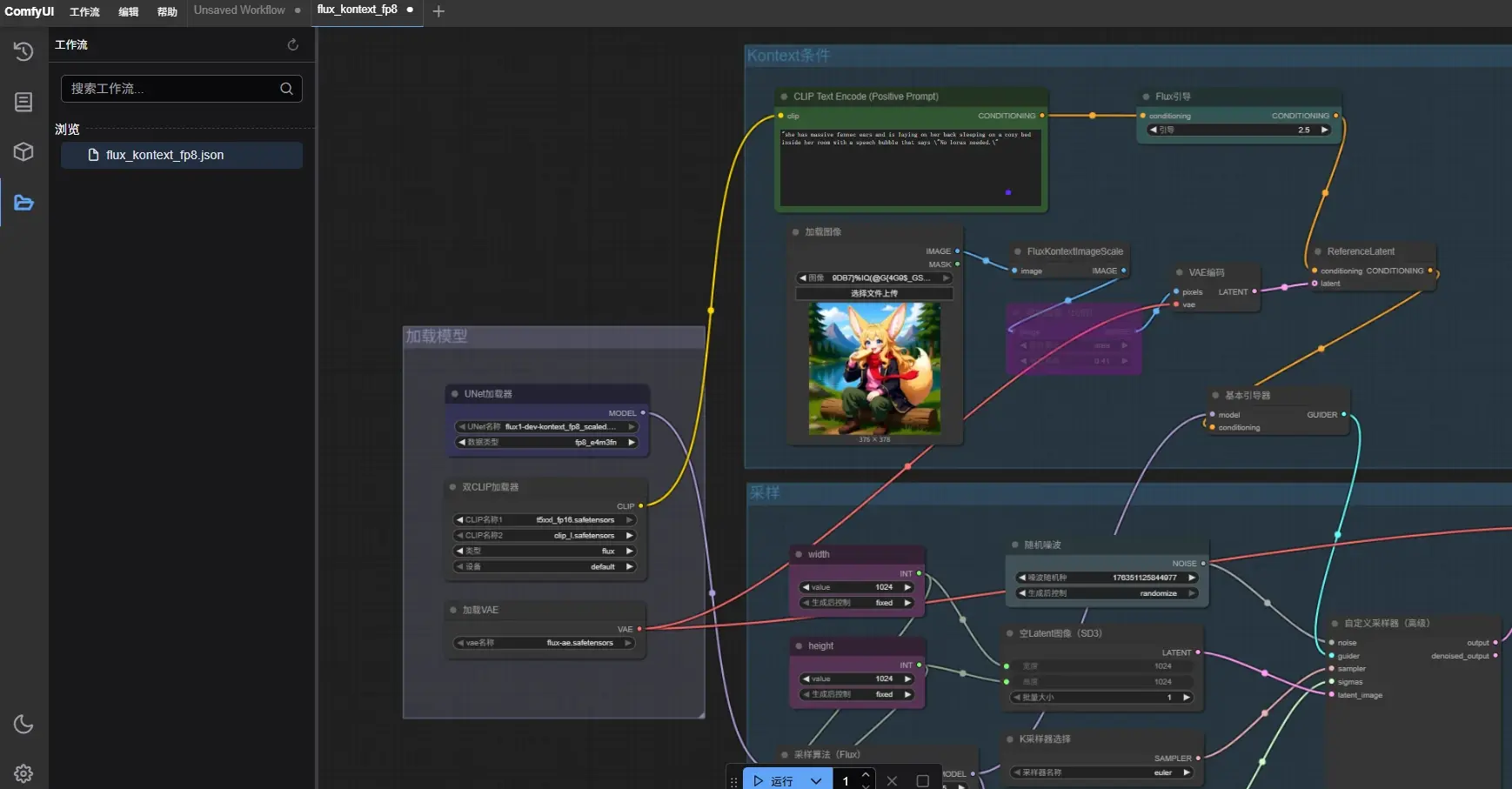Increase the Flux guidance value arrow
This screenshot has height=789, width=1512.
coord(1325,130)
